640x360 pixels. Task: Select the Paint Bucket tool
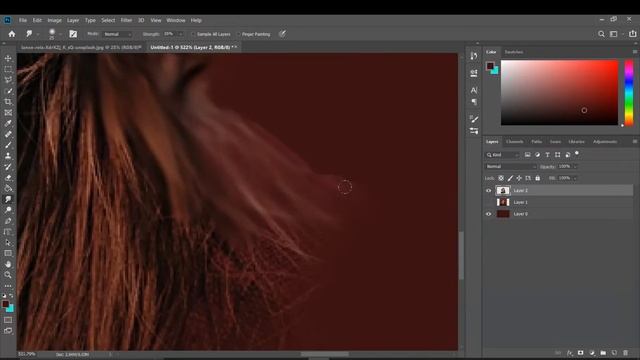point(8,188)
